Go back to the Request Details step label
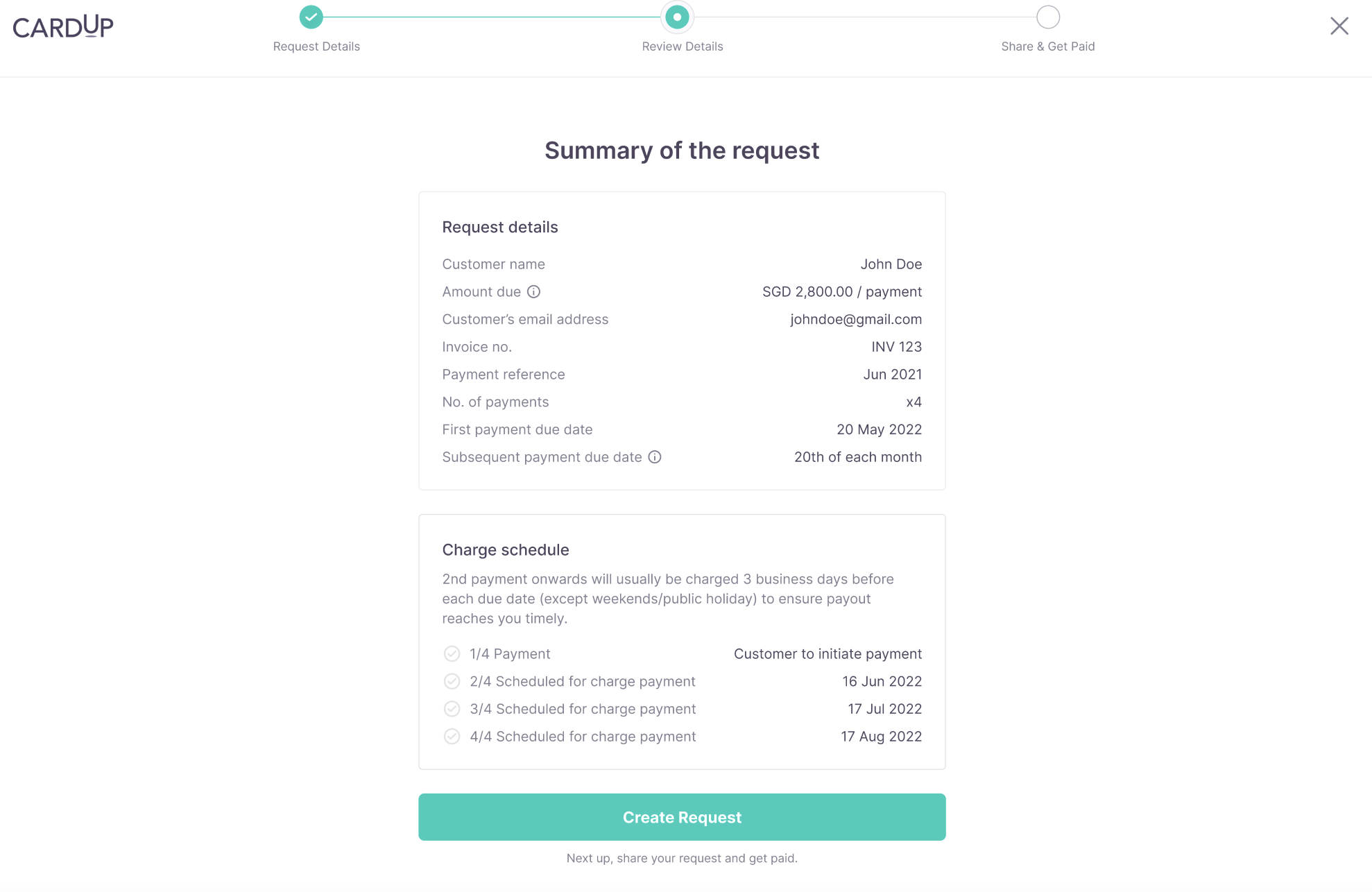The image size is (1372, 892). tap(316, 46)
